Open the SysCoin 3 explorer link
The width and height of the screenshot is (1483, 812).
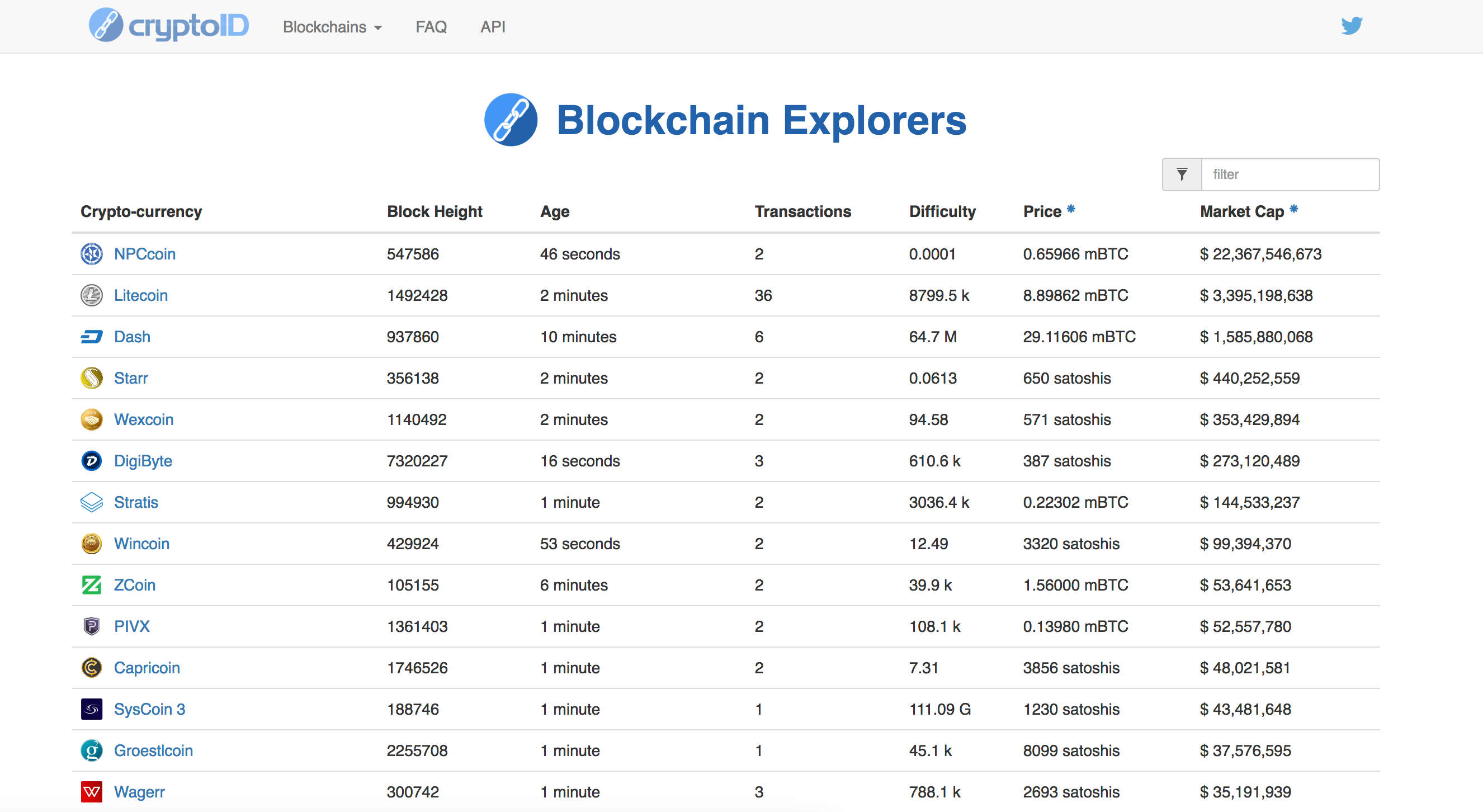150,710
